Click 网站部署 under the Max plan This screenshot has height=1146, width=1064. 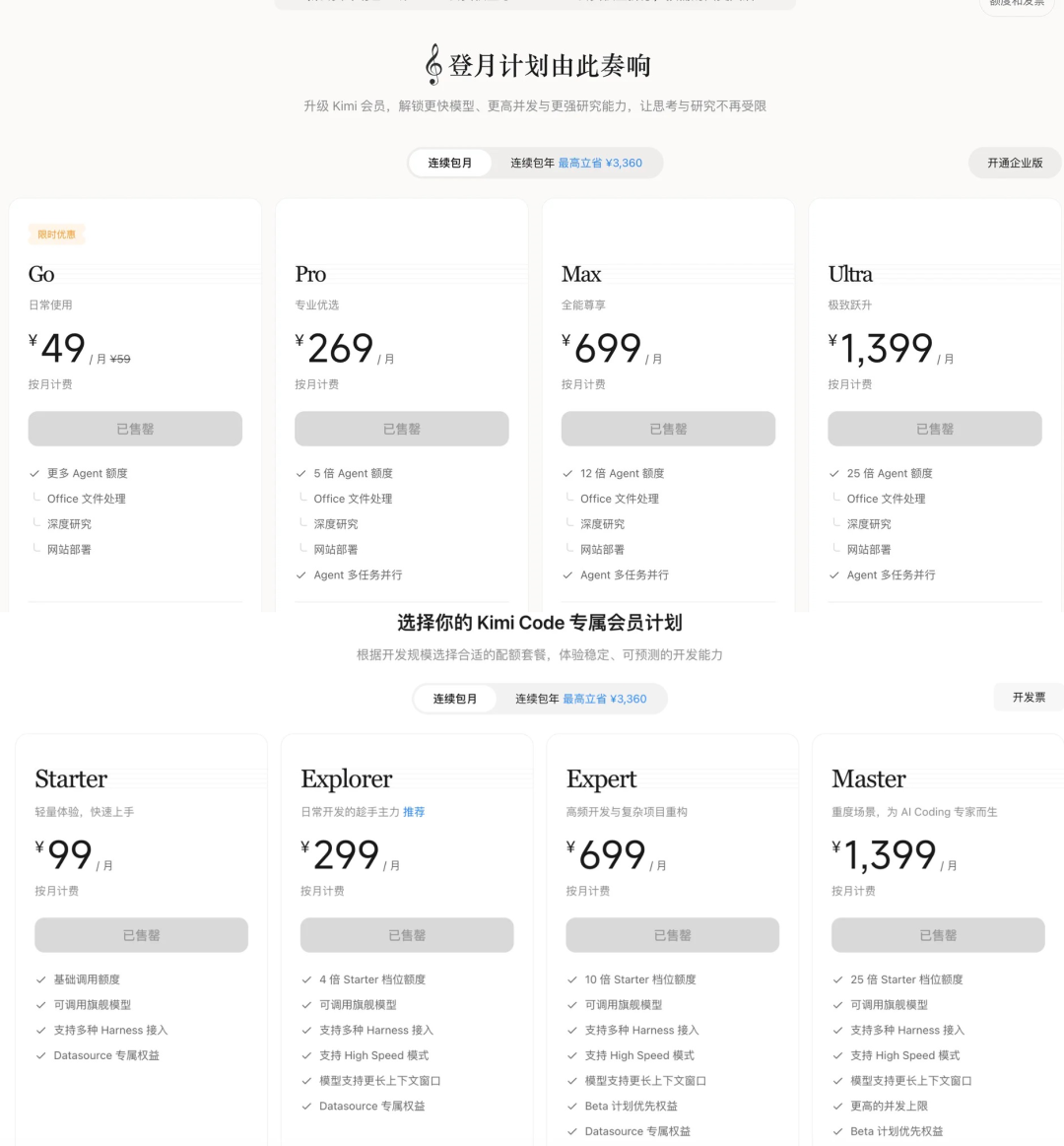tap(603, 550)
